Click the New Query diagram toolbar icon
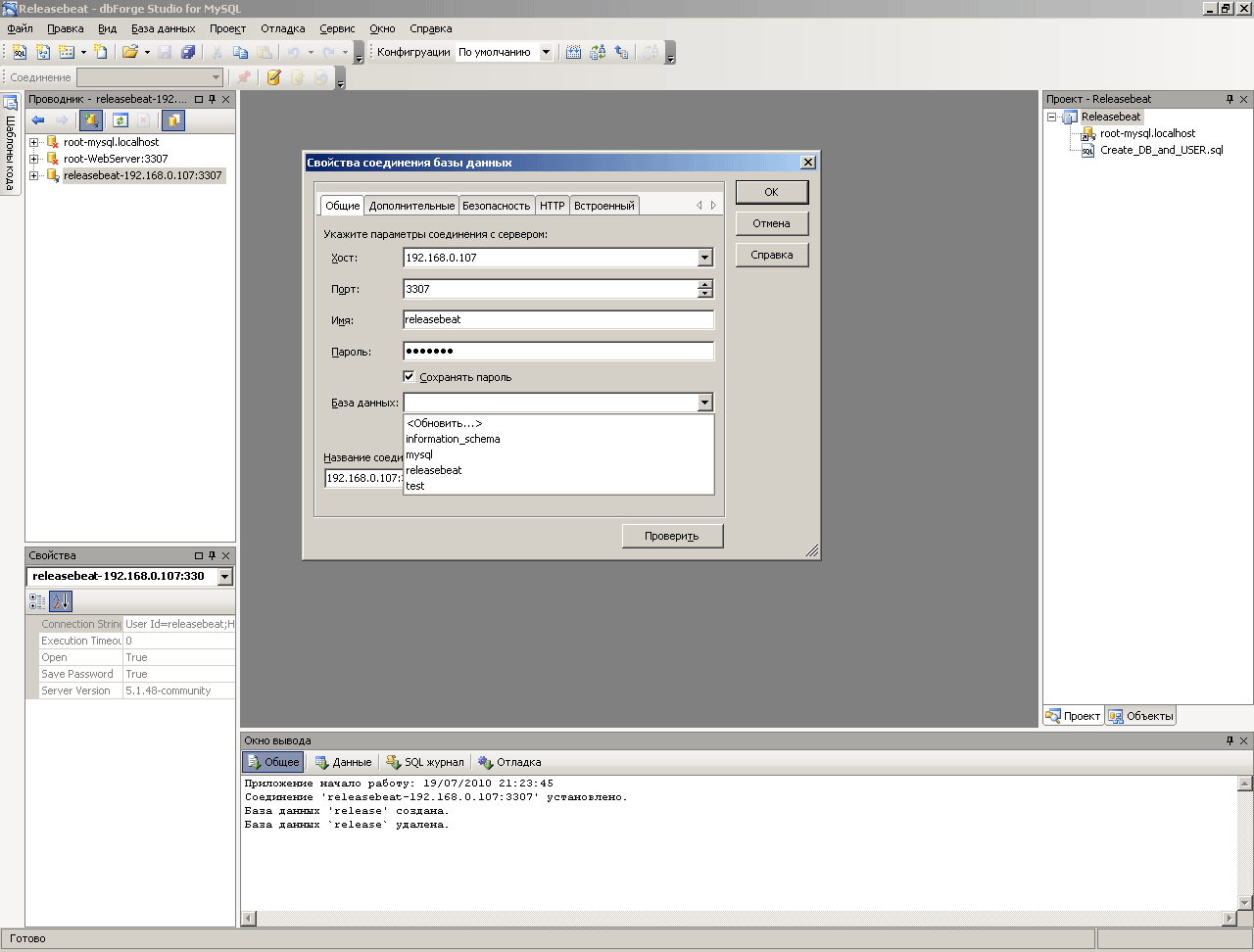The width and height of the screenshot is (1254, 952). (43, 52)
